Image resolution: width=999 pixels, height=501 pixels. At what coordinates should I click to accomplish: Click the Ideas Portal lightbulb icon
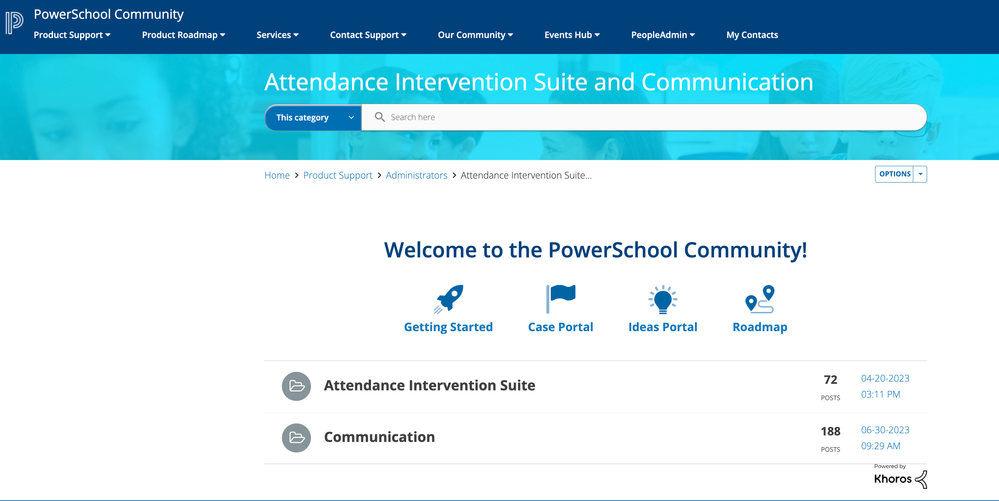[x=662, y=299]
